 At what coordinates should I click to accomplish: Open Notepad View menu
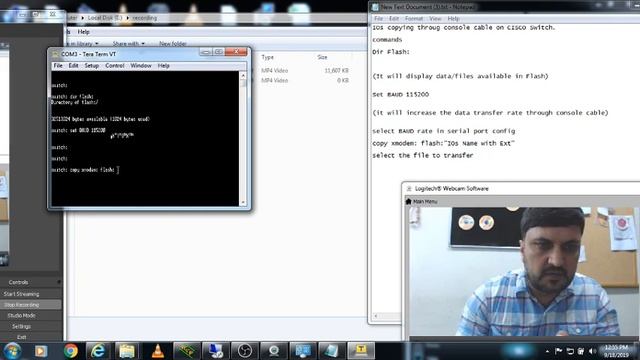(435, 19)
